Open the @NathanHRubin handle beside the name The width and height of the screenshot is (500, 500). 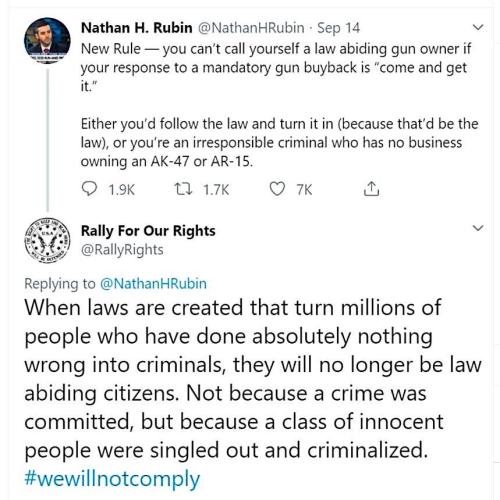pos(251,28)
